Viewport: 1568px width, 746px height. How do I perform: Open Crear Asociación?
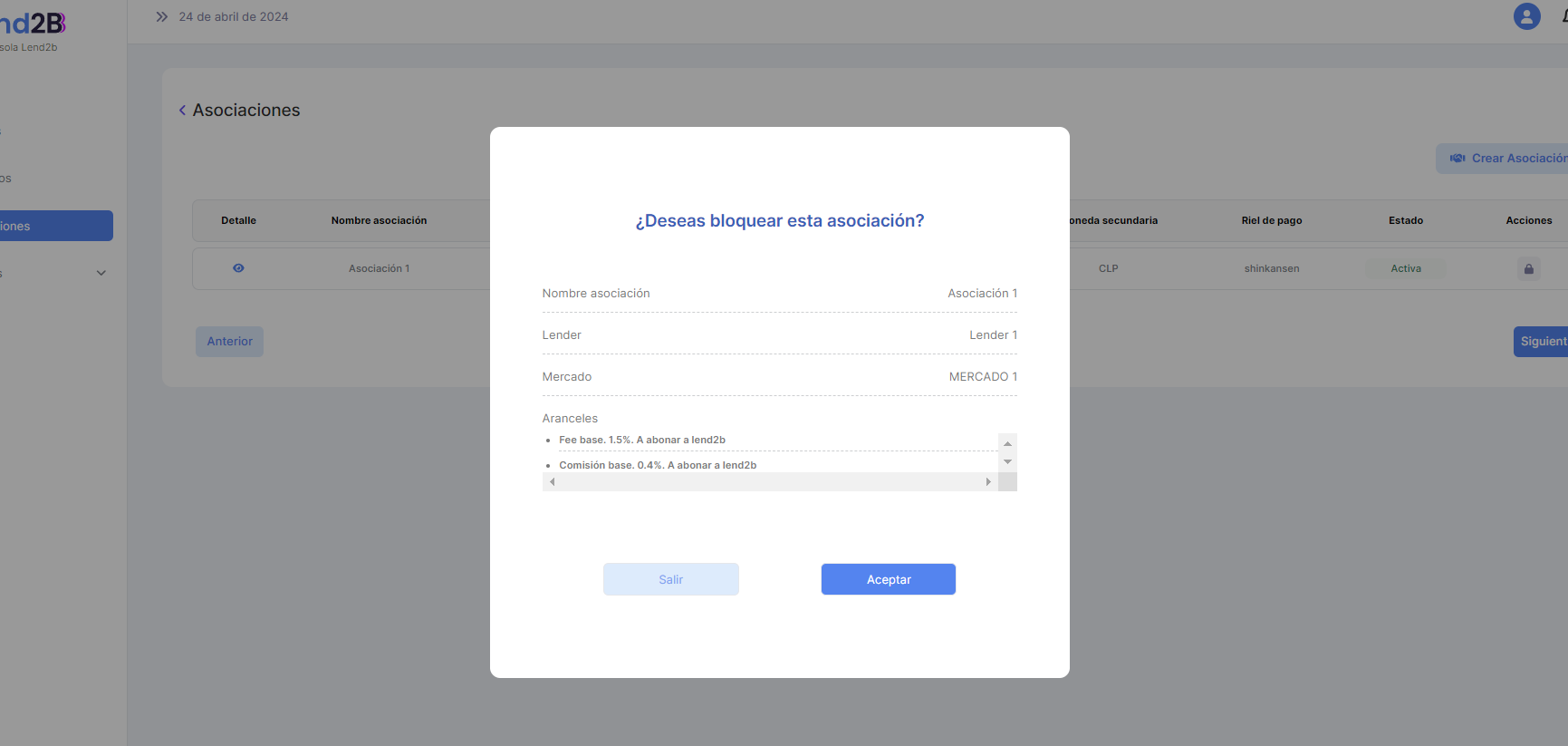[x=1505, y=159]
